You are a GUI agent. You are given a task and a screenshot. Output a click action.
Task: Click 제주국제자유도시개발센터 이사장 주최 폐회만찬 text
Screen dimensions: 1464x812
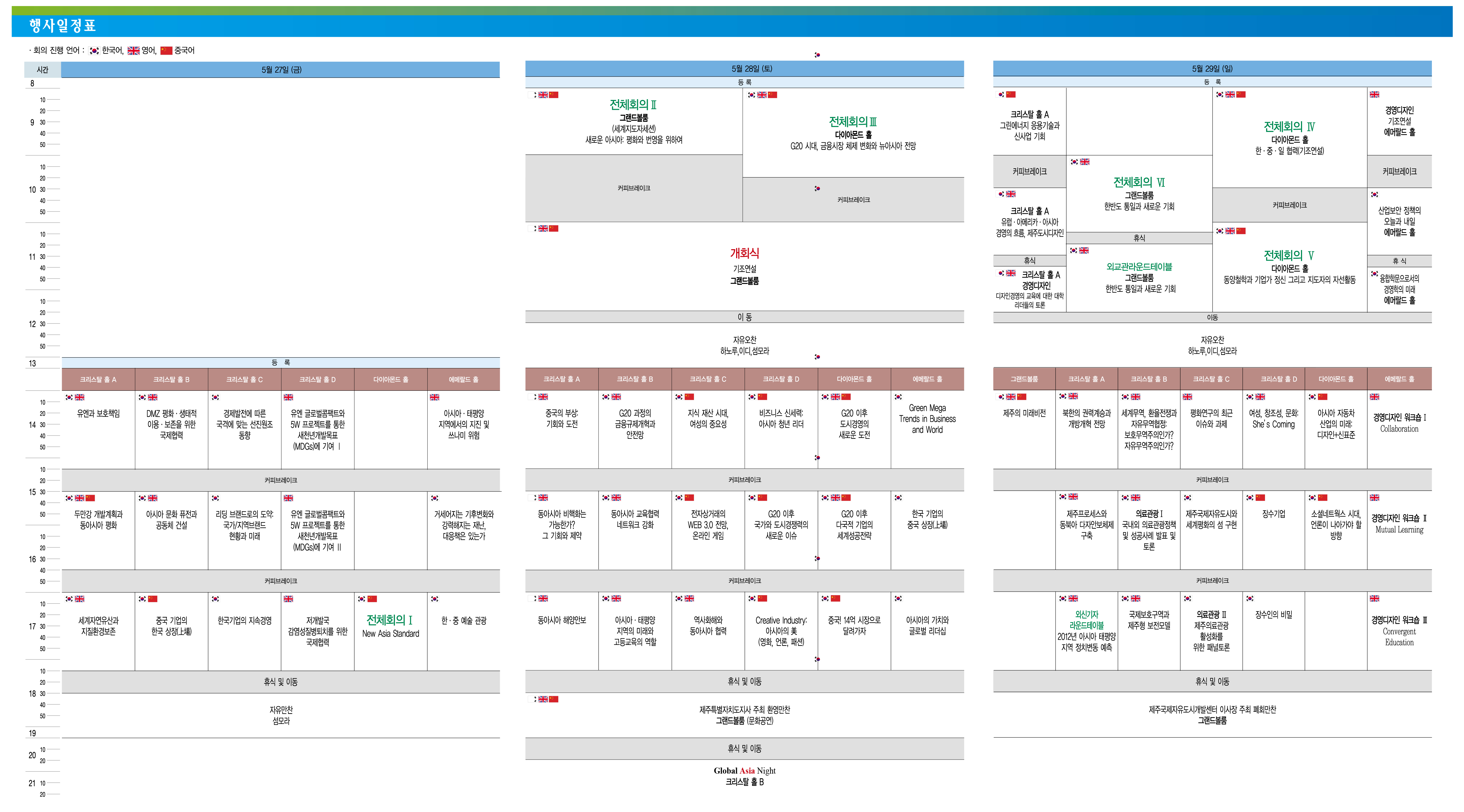[1212, 710]
